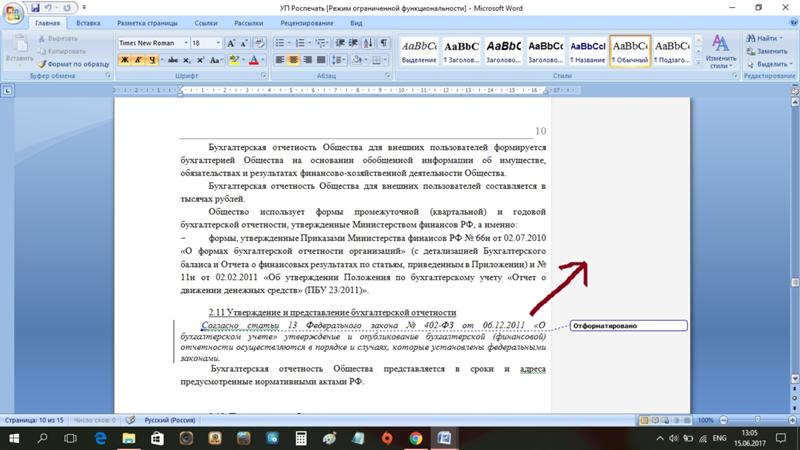
Task: Toggle bold Ж formatting
Action: pos(124,60)
